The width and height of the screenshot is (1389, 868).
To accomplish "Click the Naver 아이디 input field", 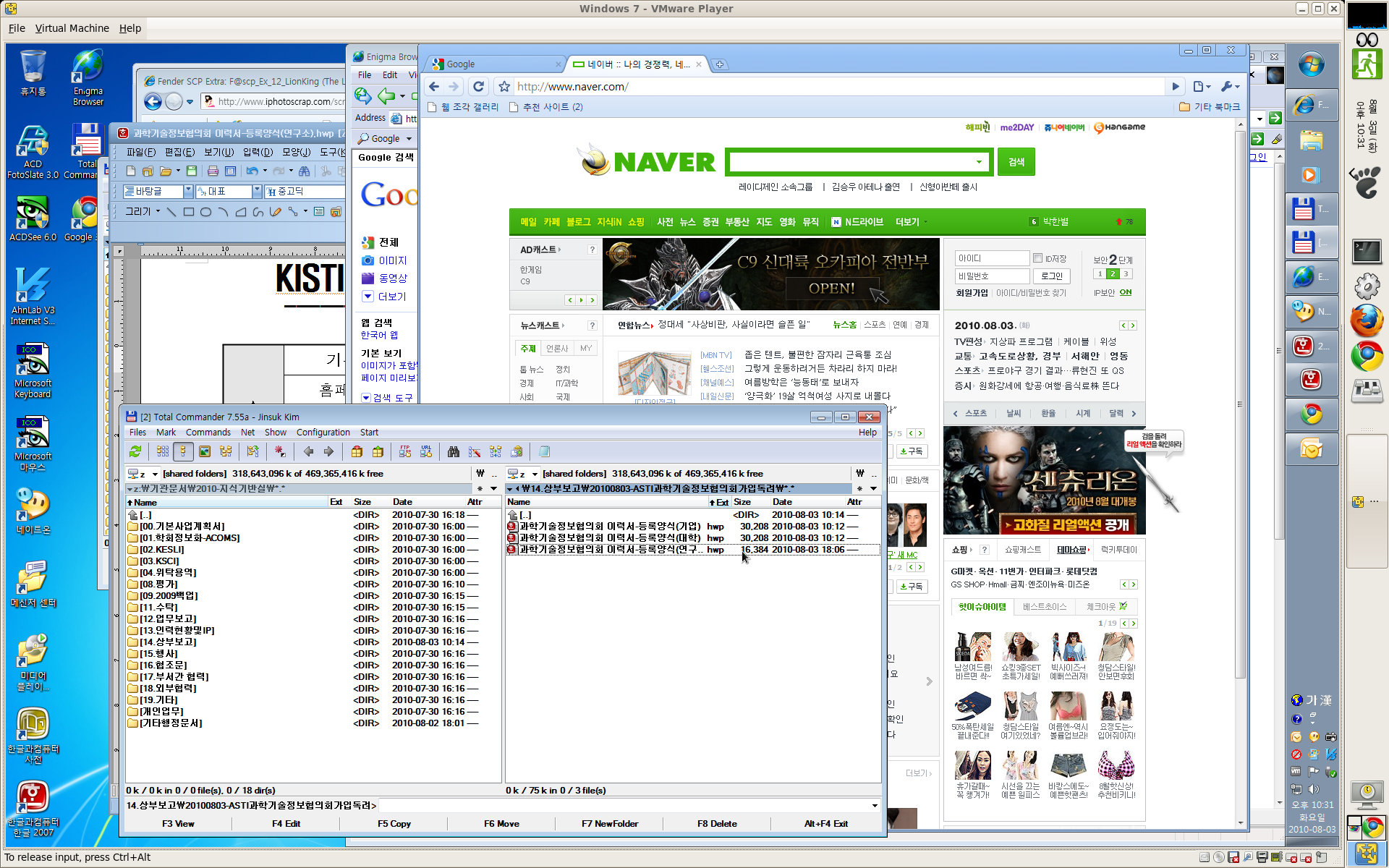I will [992, 258].
